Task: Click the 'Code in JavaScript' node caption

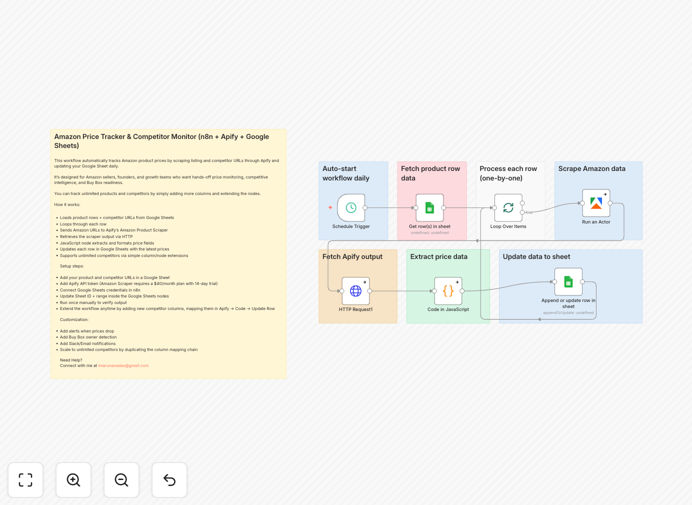Action: 448,309
